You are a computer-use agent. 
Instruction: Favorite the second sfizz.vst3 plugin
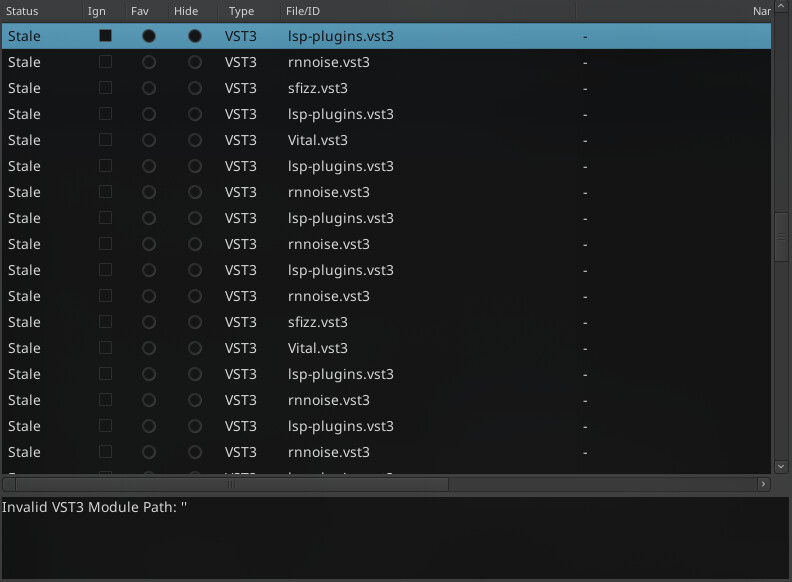tap(149, 322)
